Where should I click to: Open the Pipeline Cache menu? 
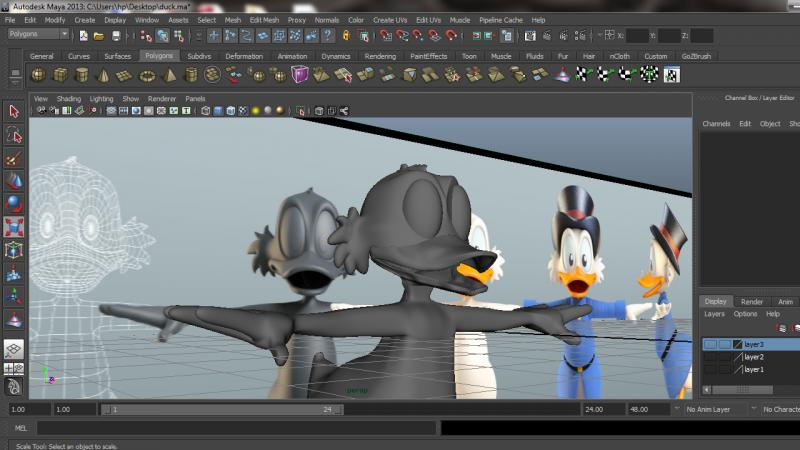[501, 20]
